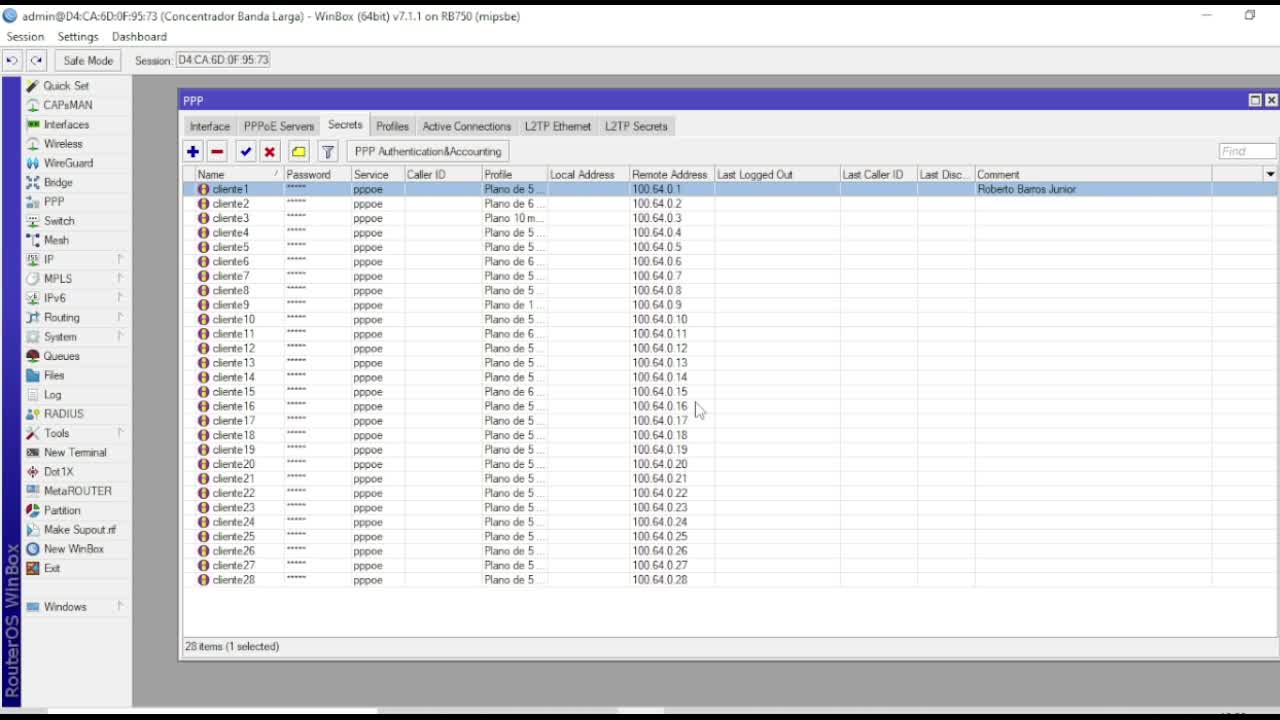Click the Roberto Barros Junior comment
Image resolution: width=1280 pixels, height=720 pixels.
[x=1027, y=189]
